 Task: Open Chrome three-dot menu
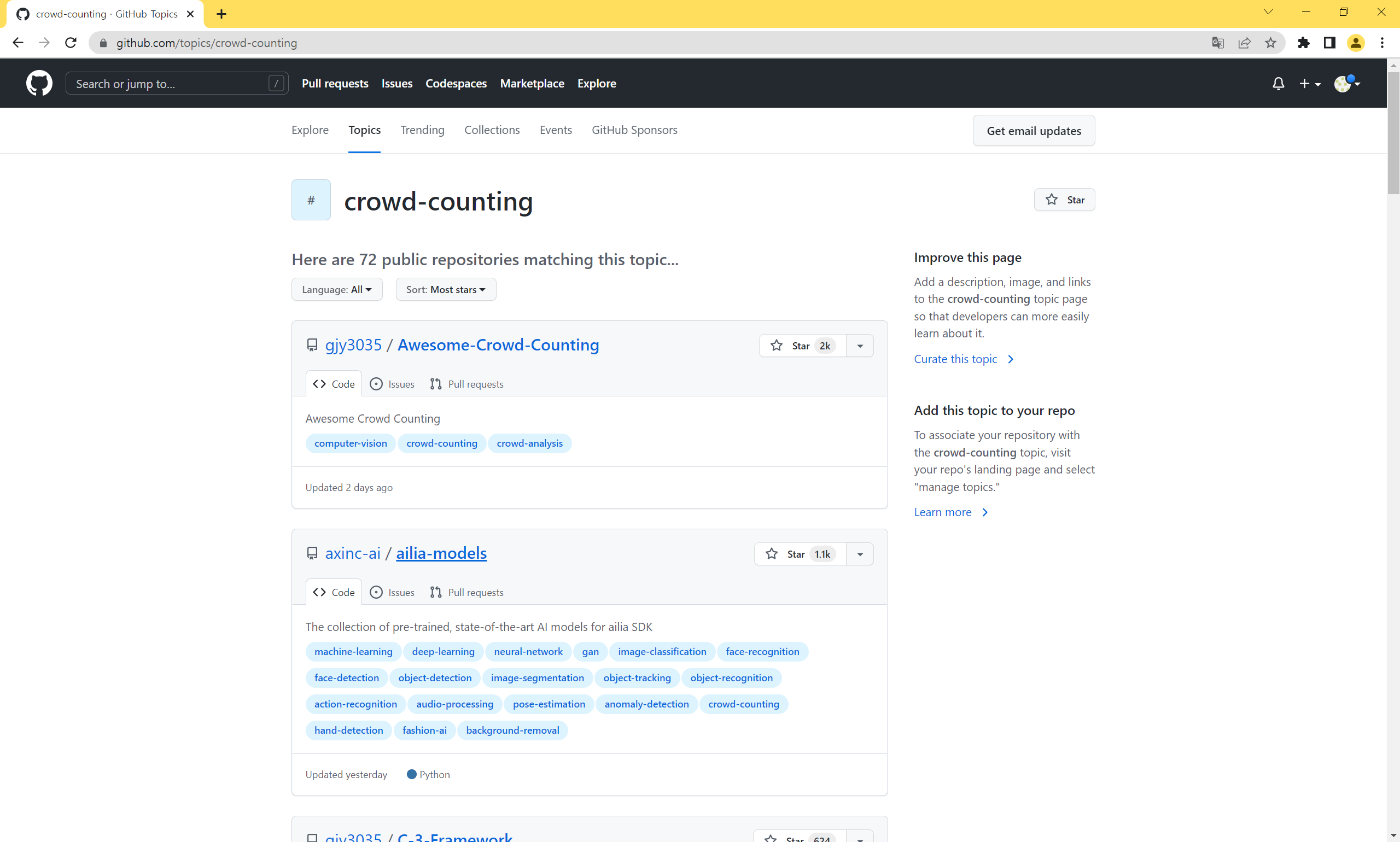1382,43
